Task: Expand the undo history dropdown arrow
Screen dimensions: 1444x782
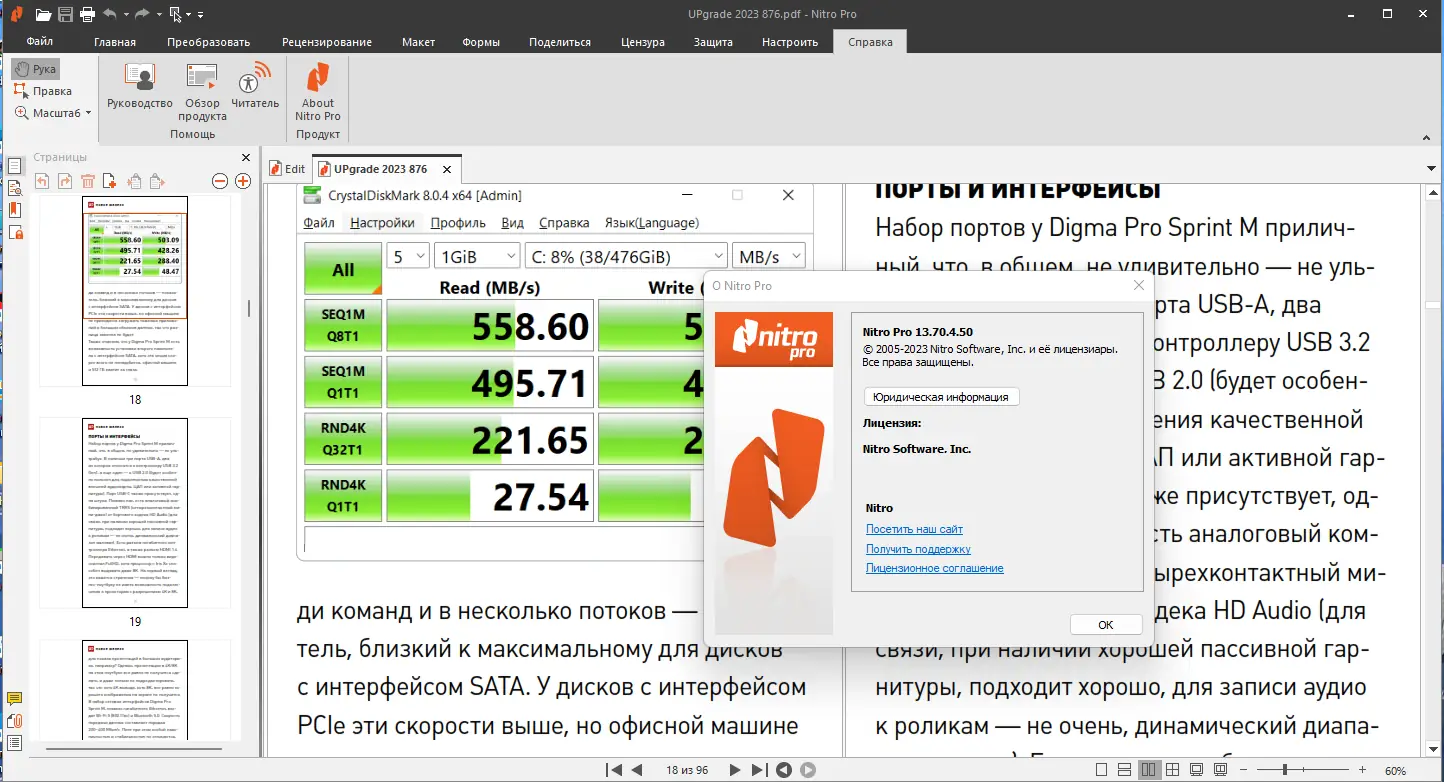Action: (x=124, y=15)
